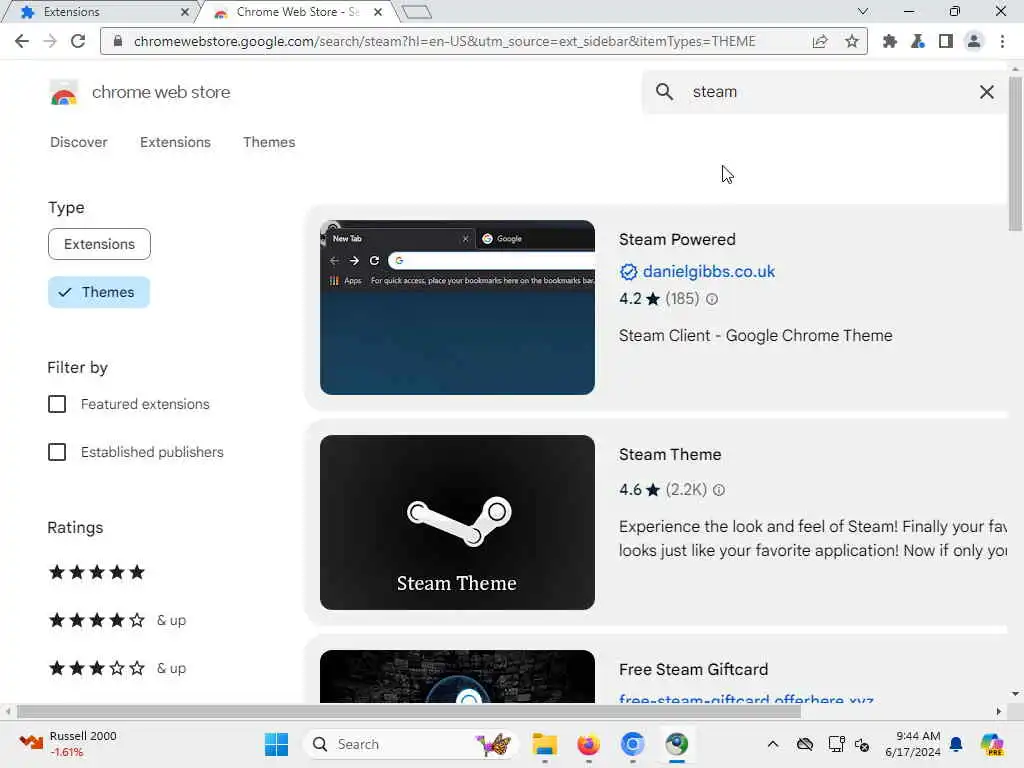Click verified badge next to danielgibbs.co.uk

(628, 272)
